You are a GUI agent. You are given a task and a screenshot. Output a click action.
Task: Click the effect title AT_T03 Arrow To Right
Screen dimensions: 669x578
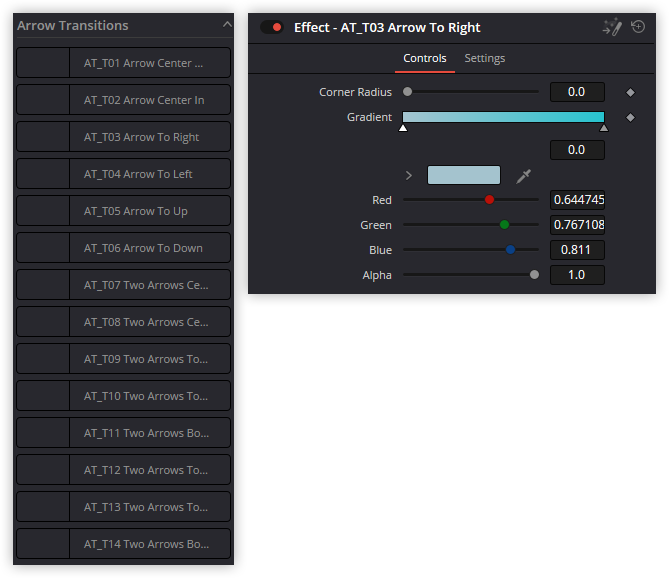pyautogui.click(x=387, y=28)
